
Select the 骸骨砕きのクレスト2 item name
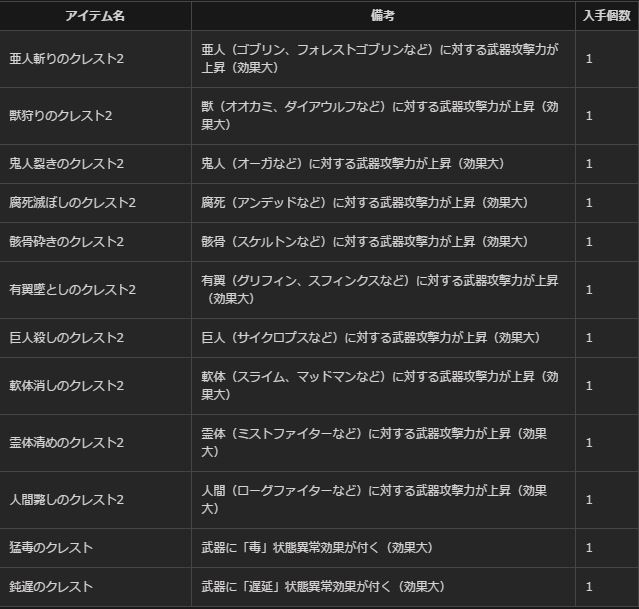66,242
